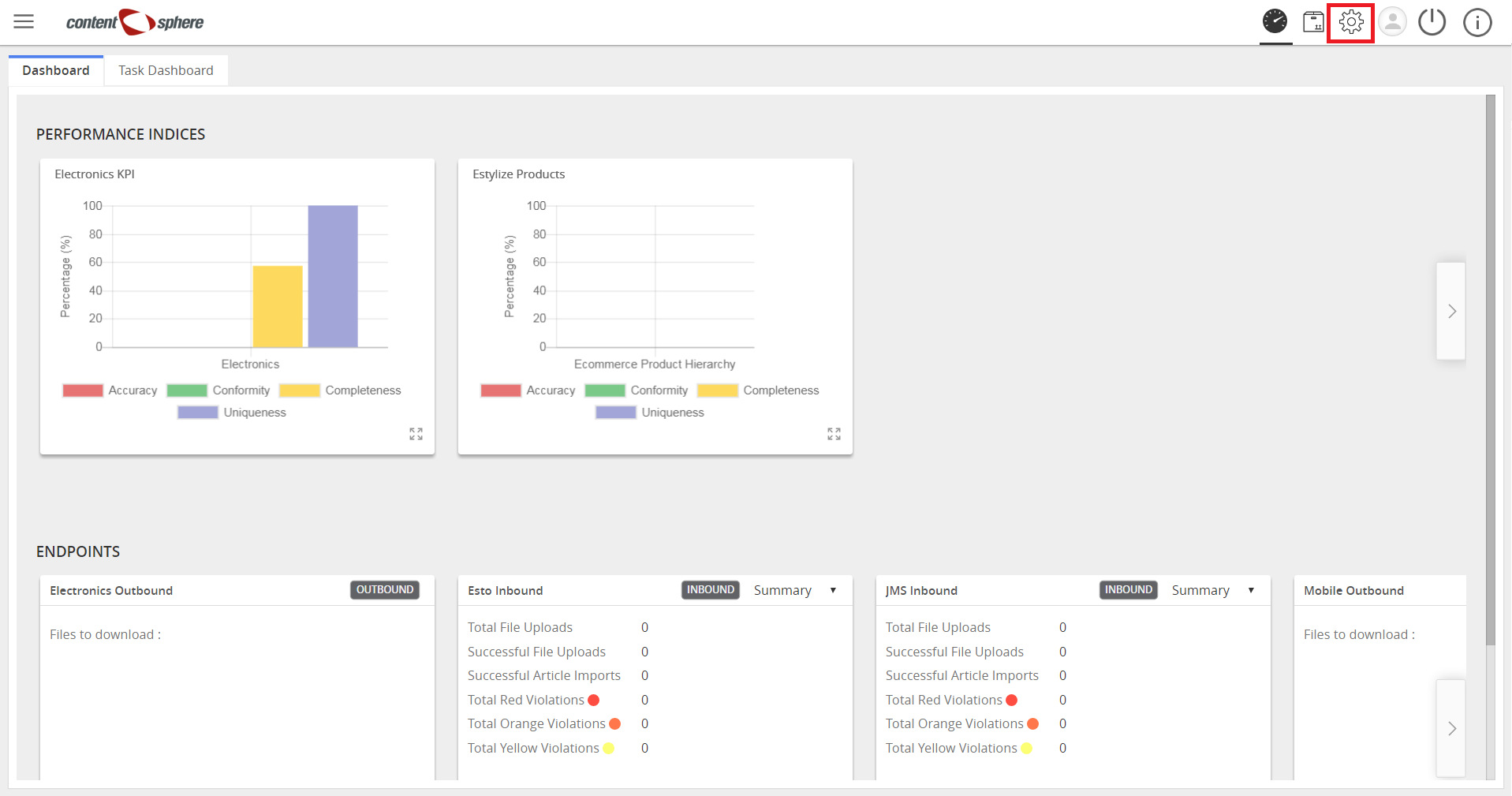This screenshot has width=1512, height=796.
Task: Expand the Estylize Products chart fullscreen
Action: coord(834,434)
